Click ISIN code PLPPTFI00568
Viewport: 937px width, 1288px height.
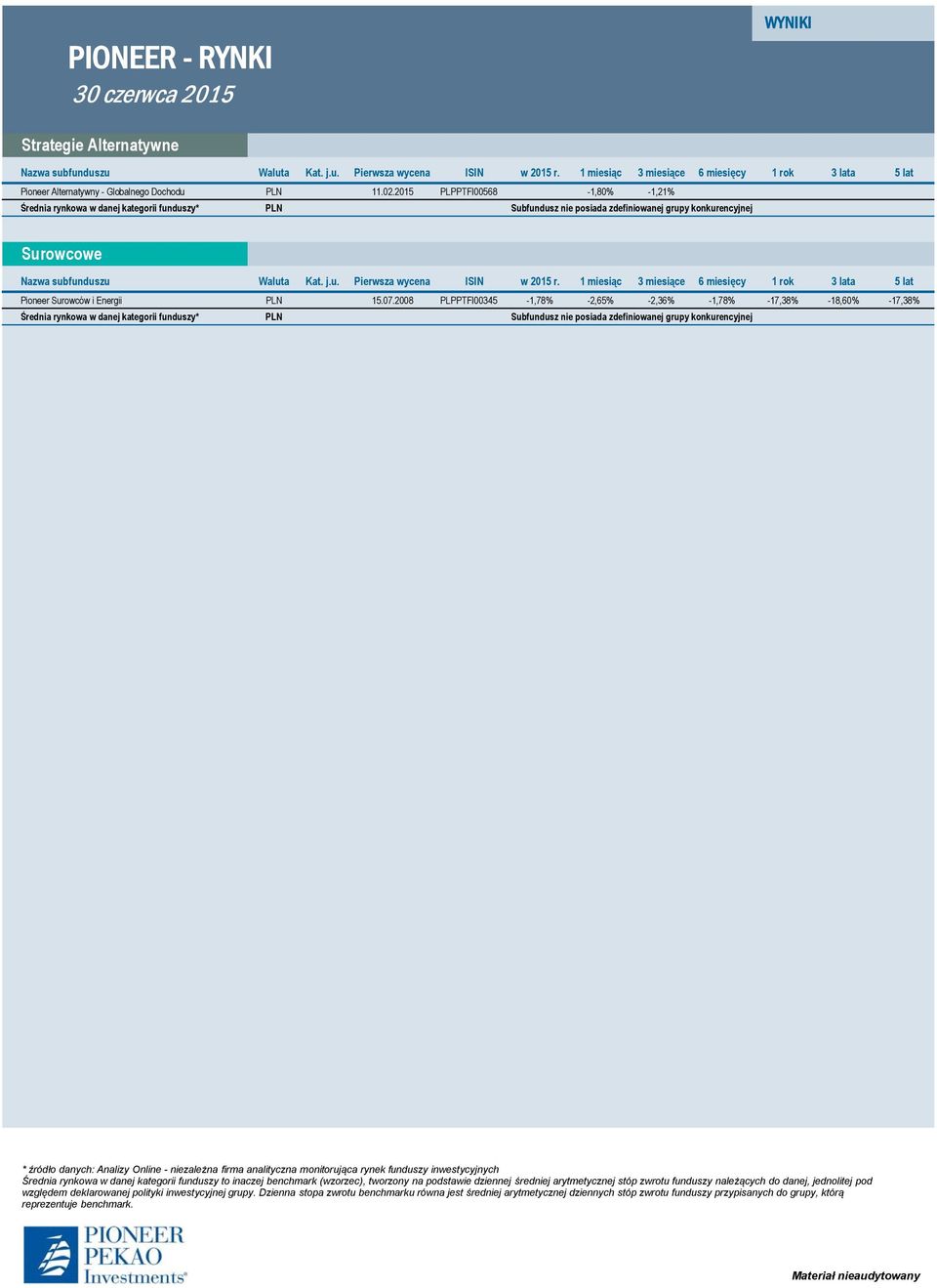click(x=468, y=191)
